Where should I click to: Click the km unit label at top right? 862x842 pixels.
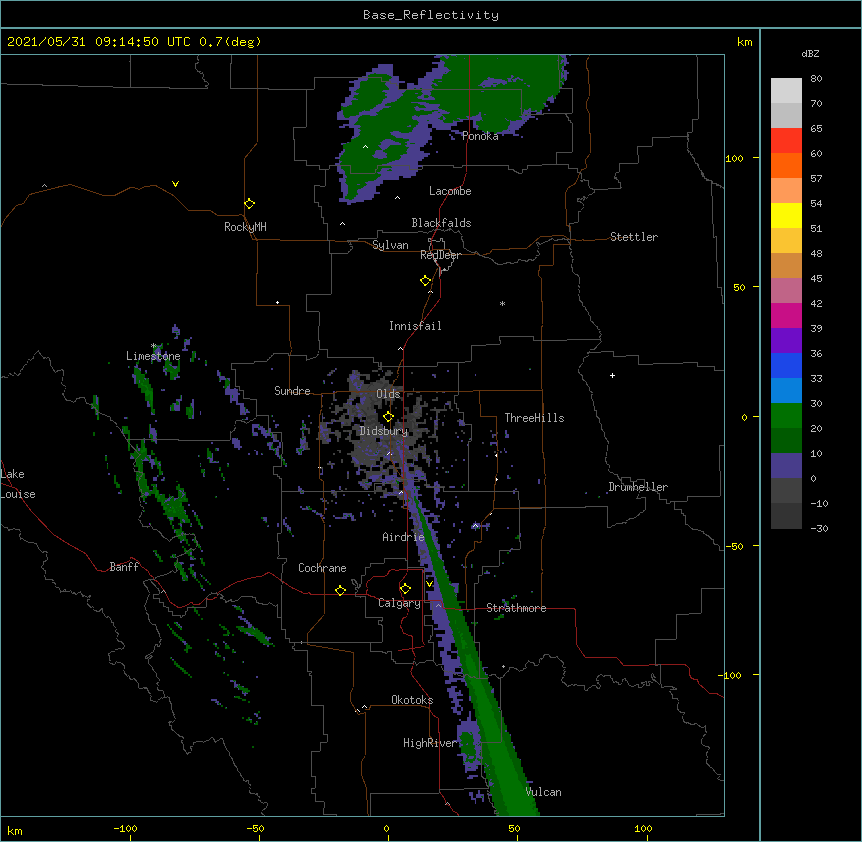click(x=744, y=42)
